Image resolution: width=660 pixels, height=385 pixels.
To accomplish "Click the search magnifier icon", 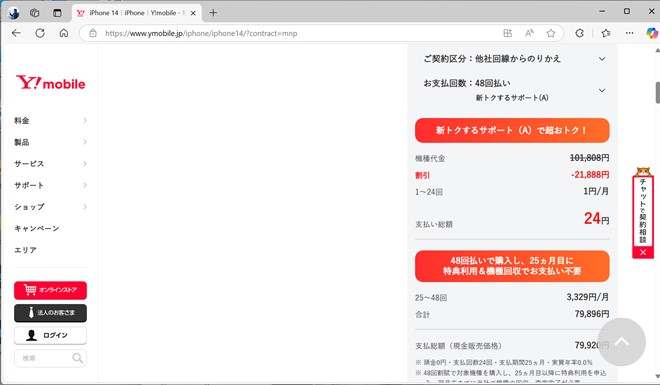I will point(77,358).
